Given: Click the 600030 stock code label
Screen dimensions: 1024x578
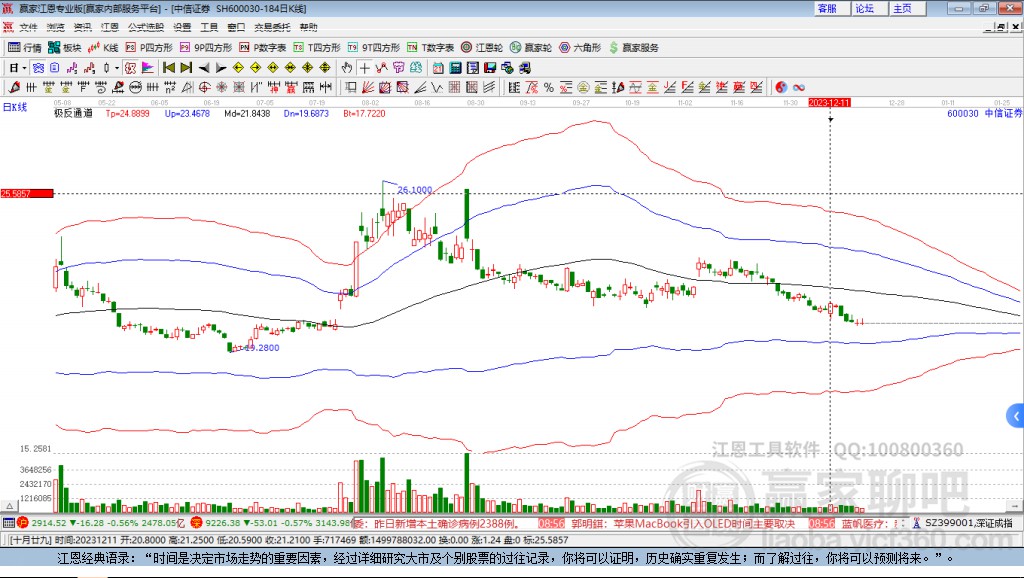Looking at the screenshot, I should [963, 114].
